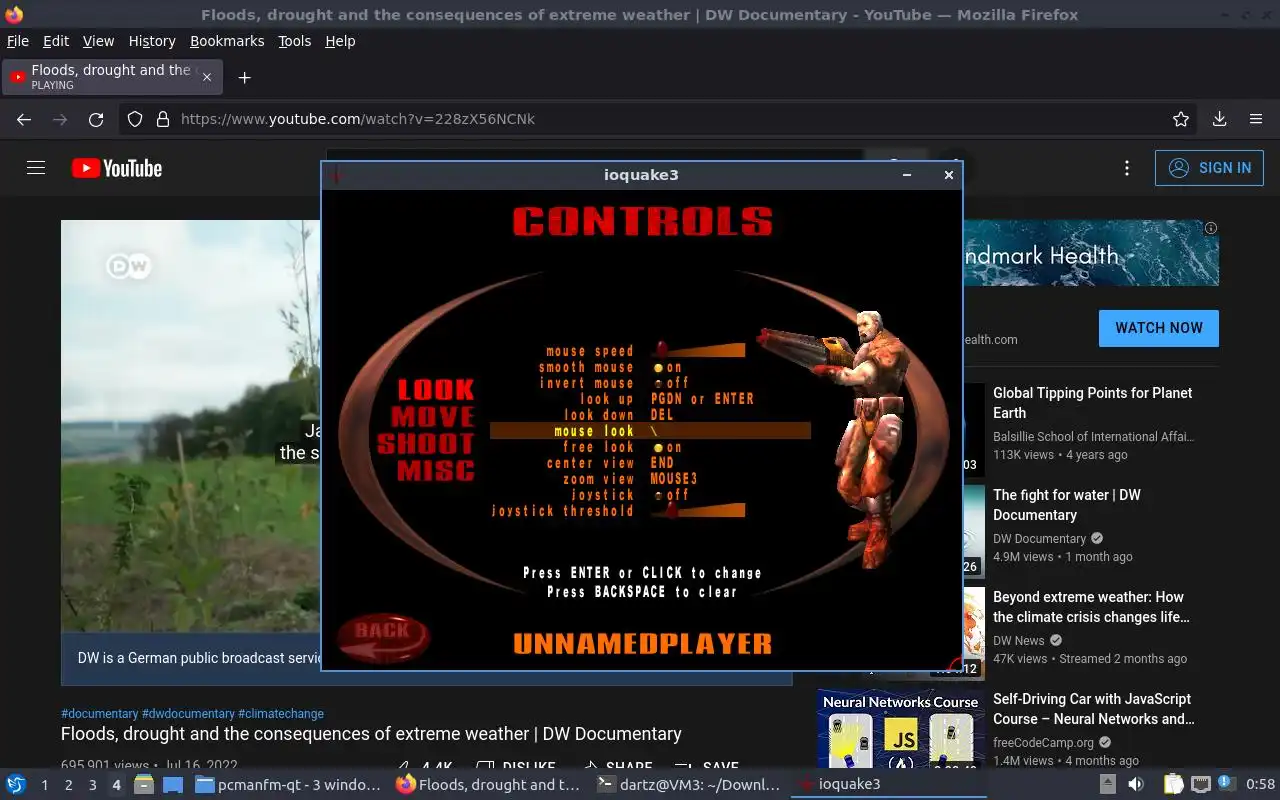Open the History menu
The width and height of the screenshot is (1280, 800).
(x=152, y=41)
